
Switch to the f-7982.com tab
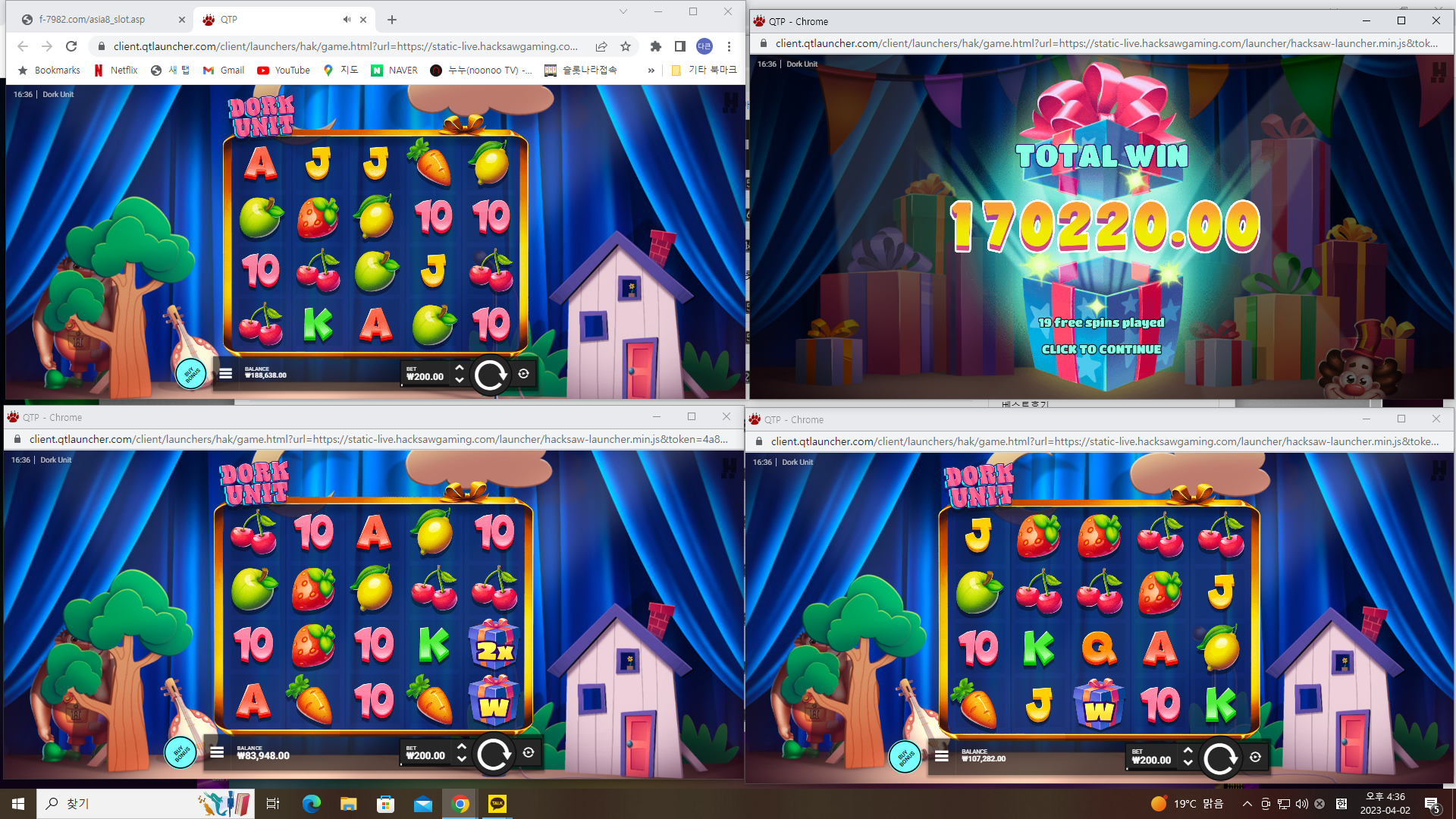click(102, 20)
